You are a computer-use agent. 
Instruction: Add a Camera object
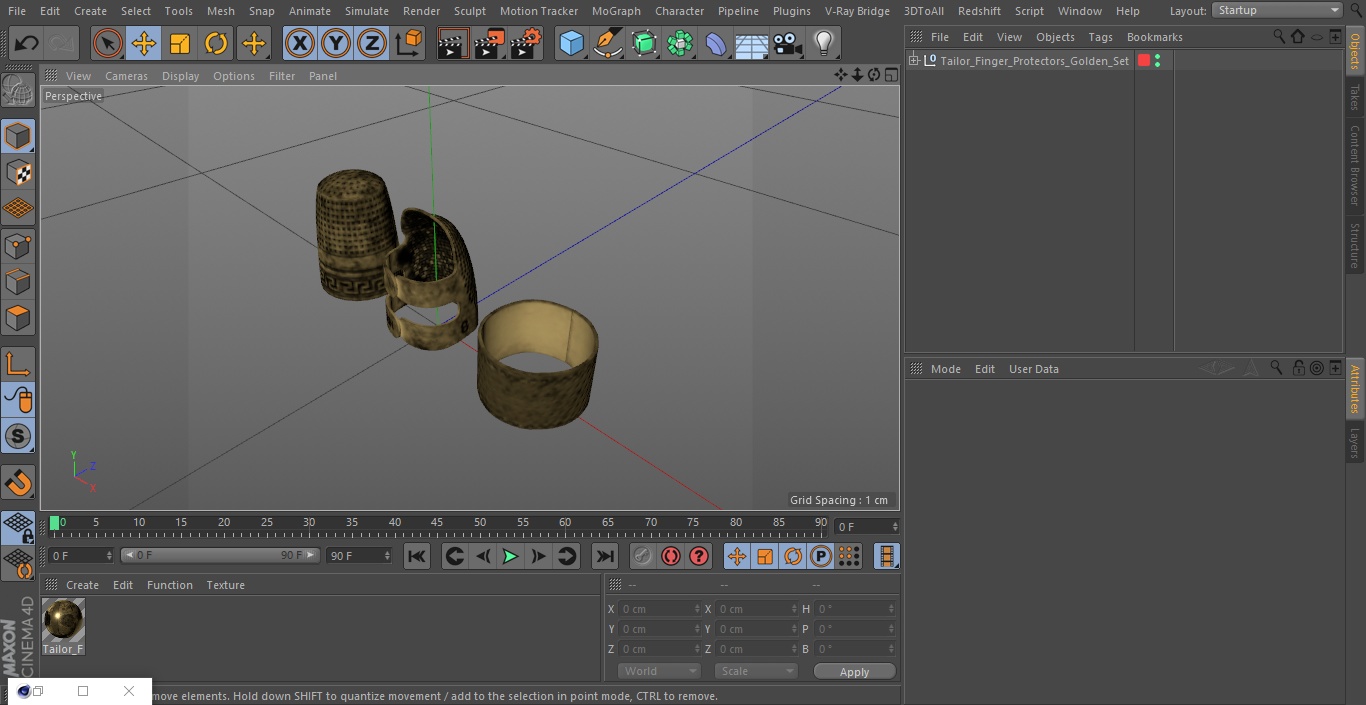pyautogui.click(x=788, y=43)
